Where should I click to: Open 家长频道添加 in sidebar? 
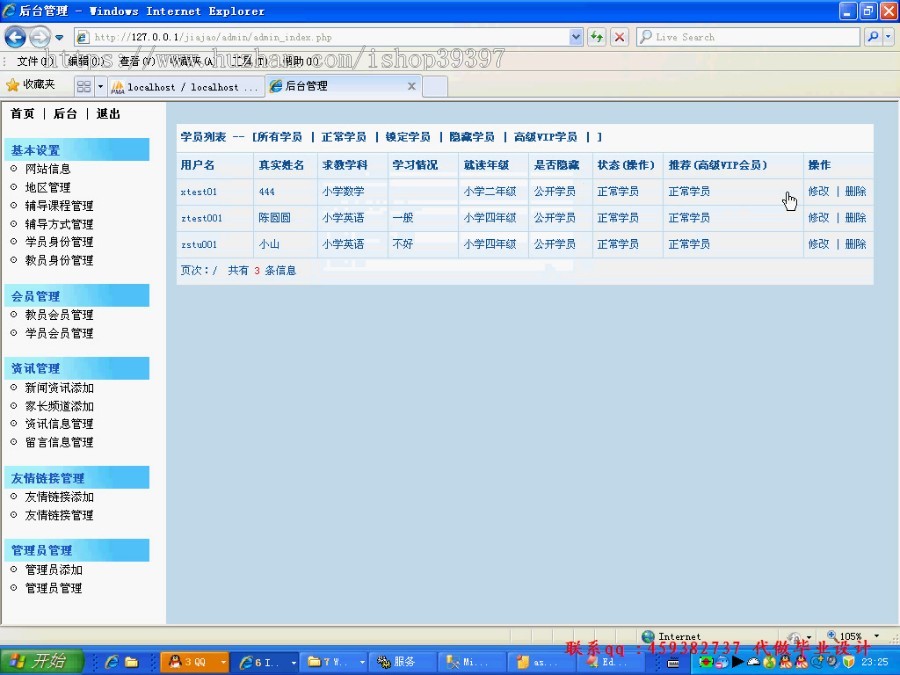[59, 406]
